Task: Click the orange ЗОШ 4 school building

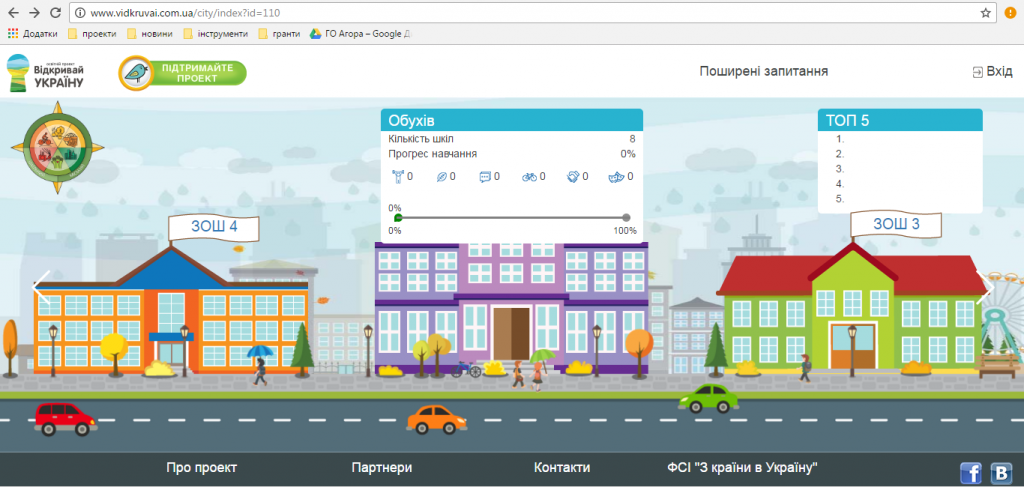Action: 171,310
